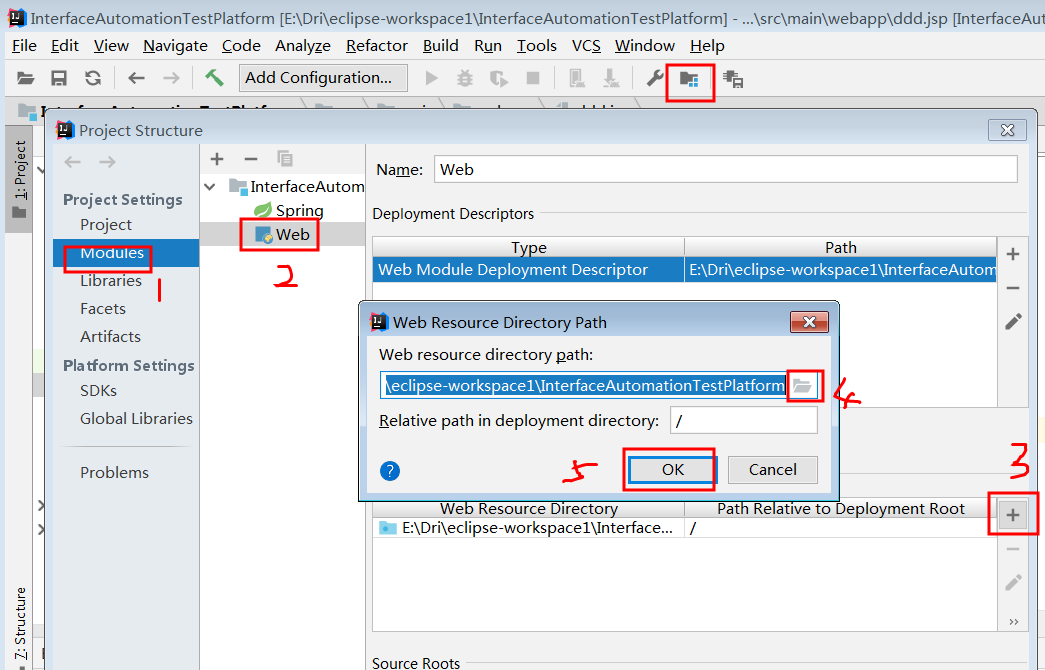Image resolution: width=1045 pixels, height=670 pixels.
Task: Select Artifacts in Project Settings
Action: [110, 337]
